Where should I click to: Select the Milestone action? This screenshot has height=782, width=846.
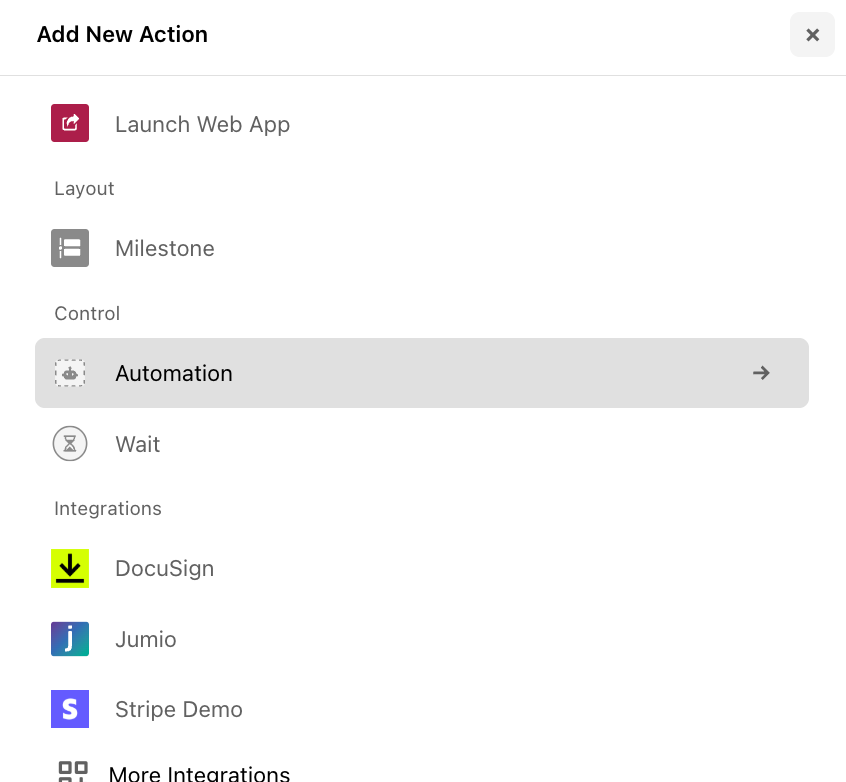[164, 248]
